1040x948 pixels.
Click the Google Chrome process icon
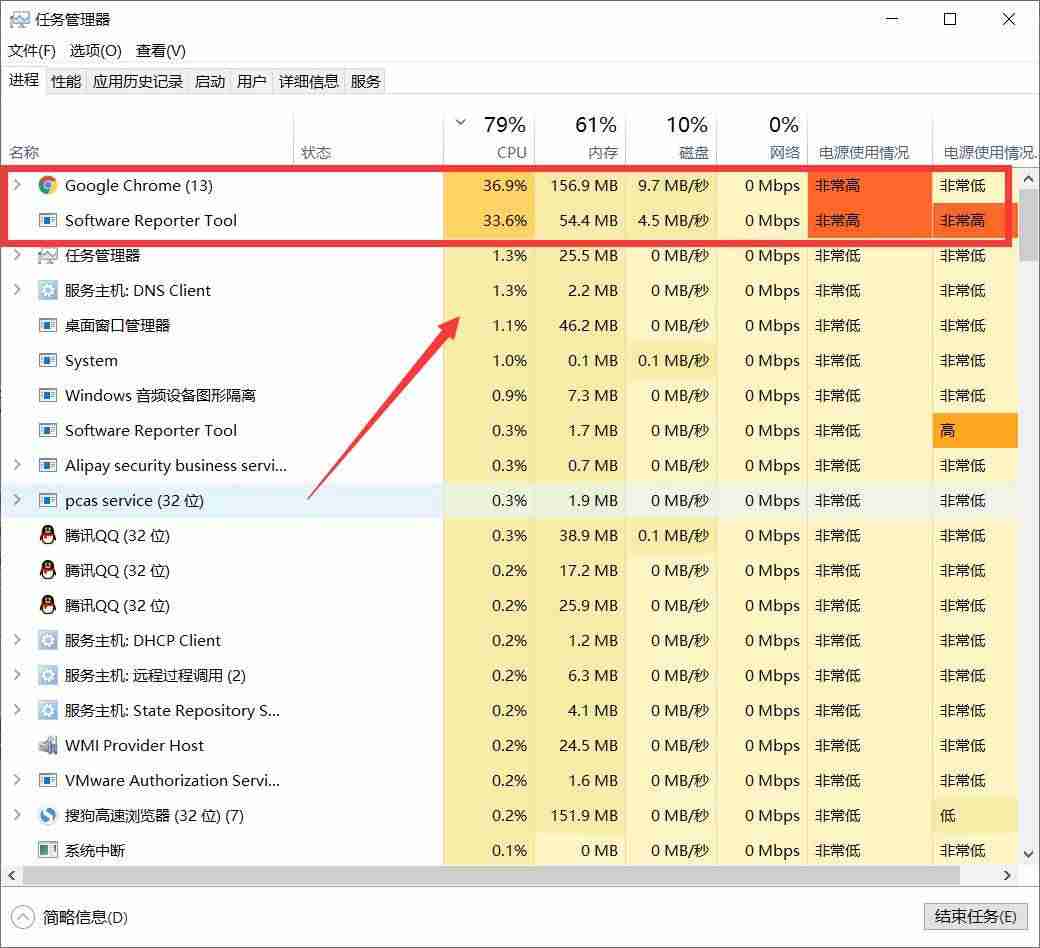(47, 185)
